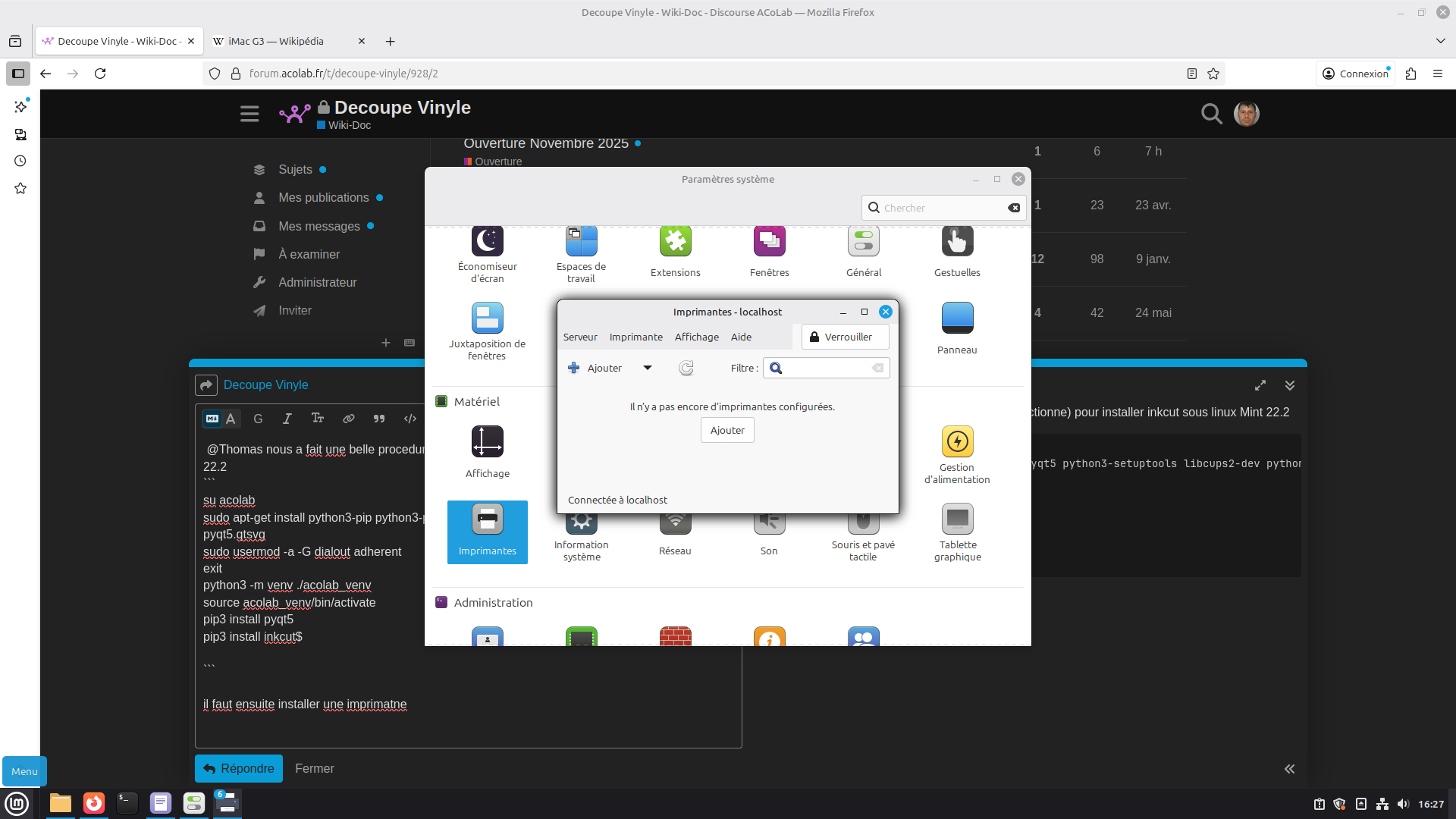Open the Juxtaposition de fenêtres icon
The image size is (1456, 819).
pyautogui.click(x=487, y=319)
